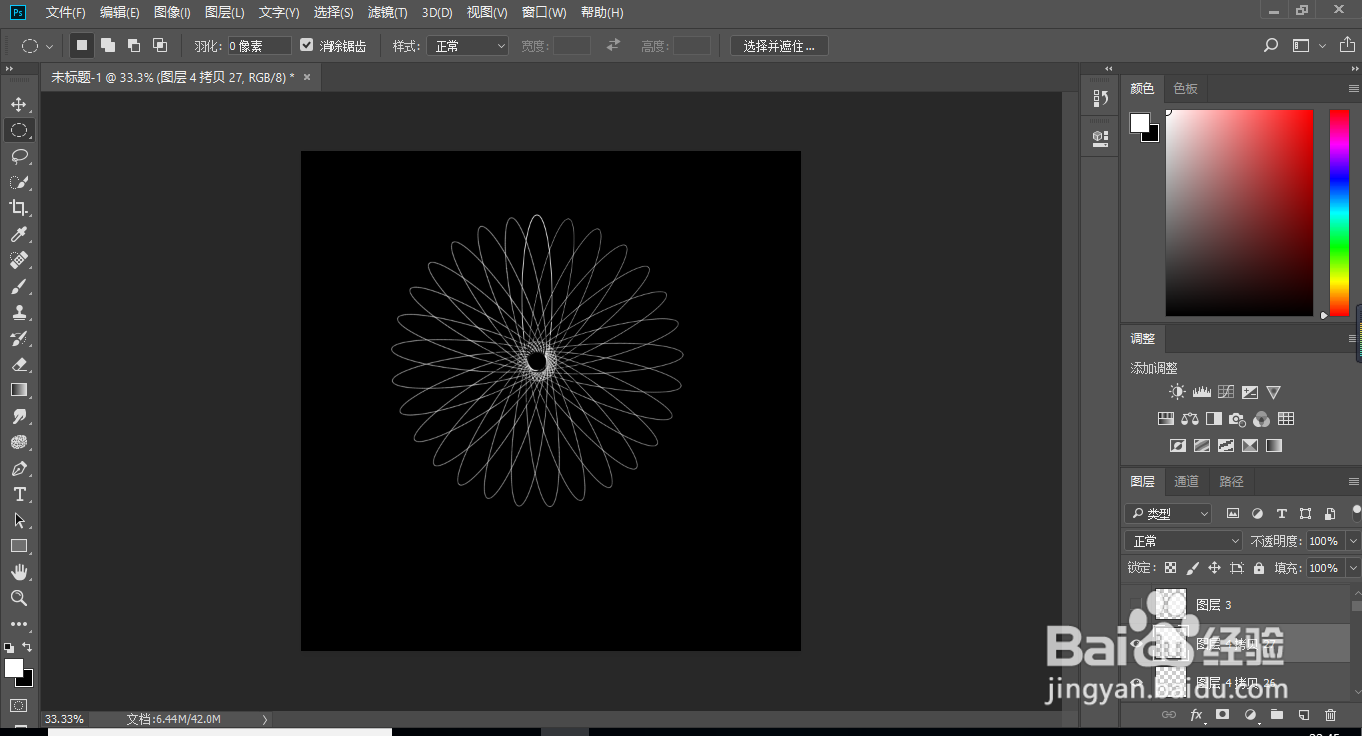The height and width of the screenshot is (736, 1362).
Task: Toggle lock position of layer
Action: click(x=1214, y=568)
